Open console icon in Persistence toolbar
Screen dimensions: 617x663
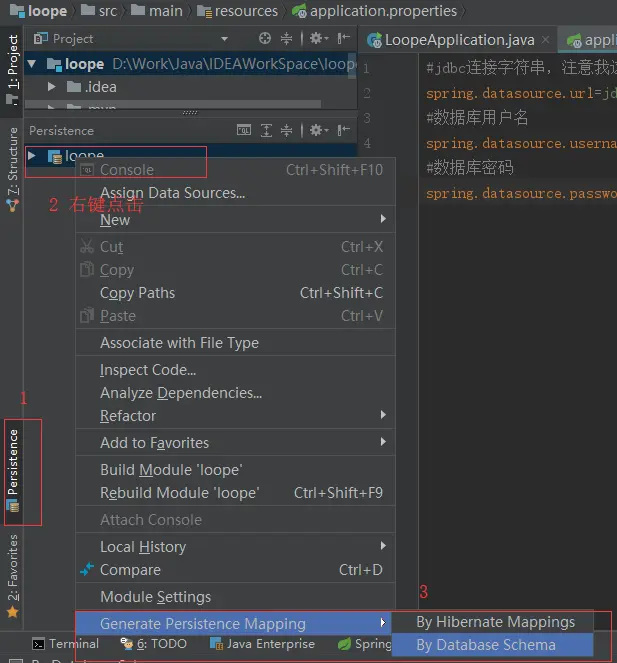point(244,130)
